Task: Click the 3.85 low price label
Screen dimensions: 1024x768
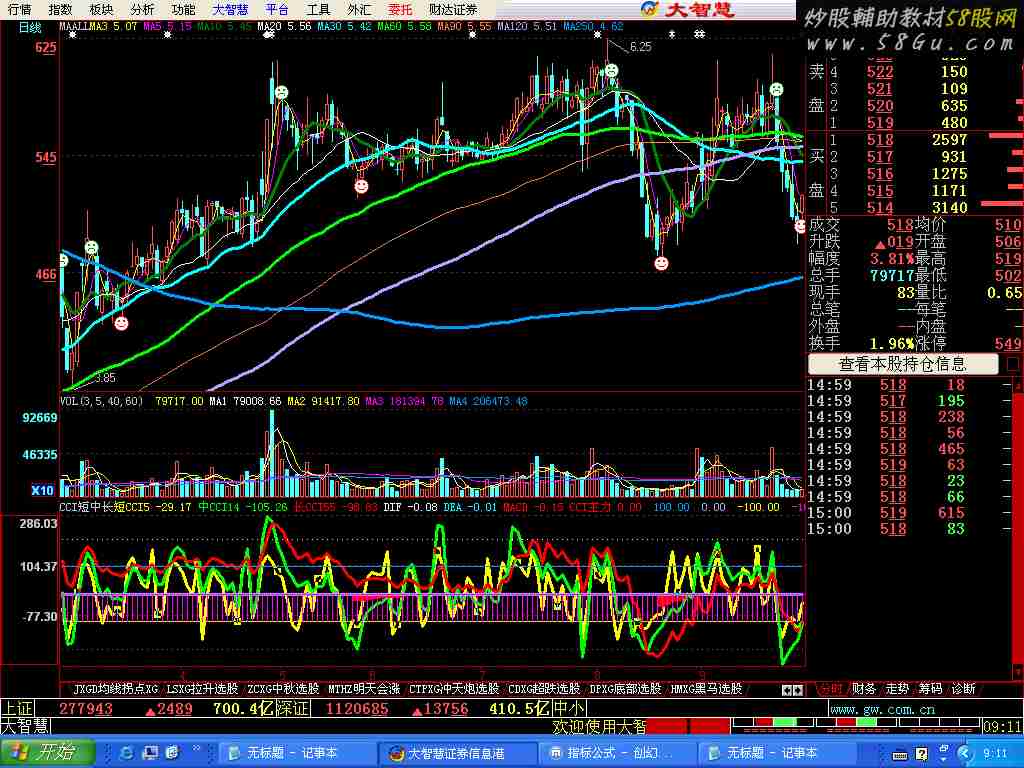Action: tap(105, 377)
